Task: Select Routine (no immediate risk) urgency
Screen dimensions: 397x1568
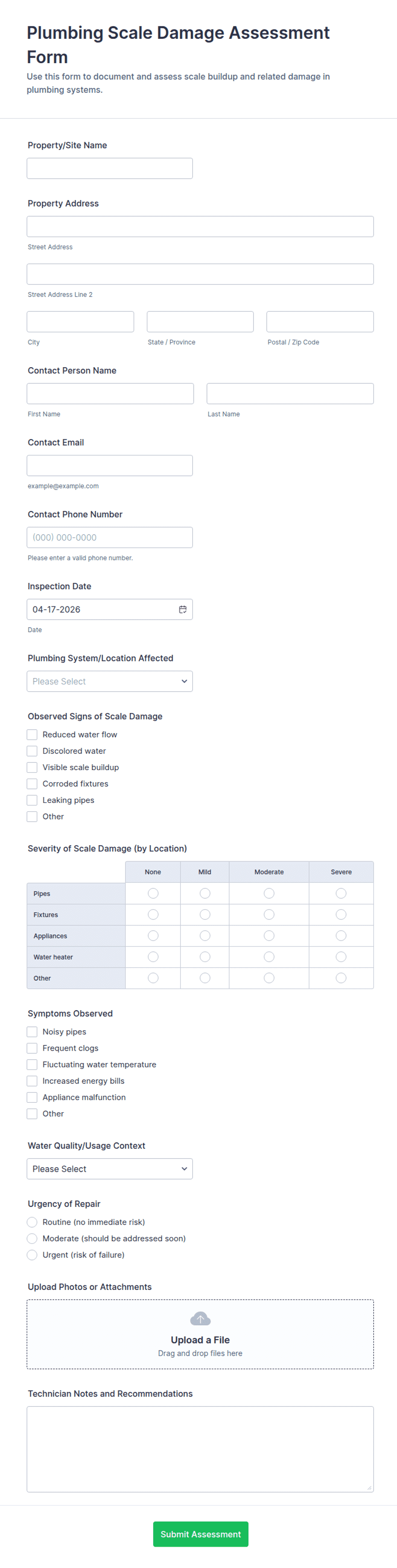Action: pyautogui.click(x=32, y=1222)
